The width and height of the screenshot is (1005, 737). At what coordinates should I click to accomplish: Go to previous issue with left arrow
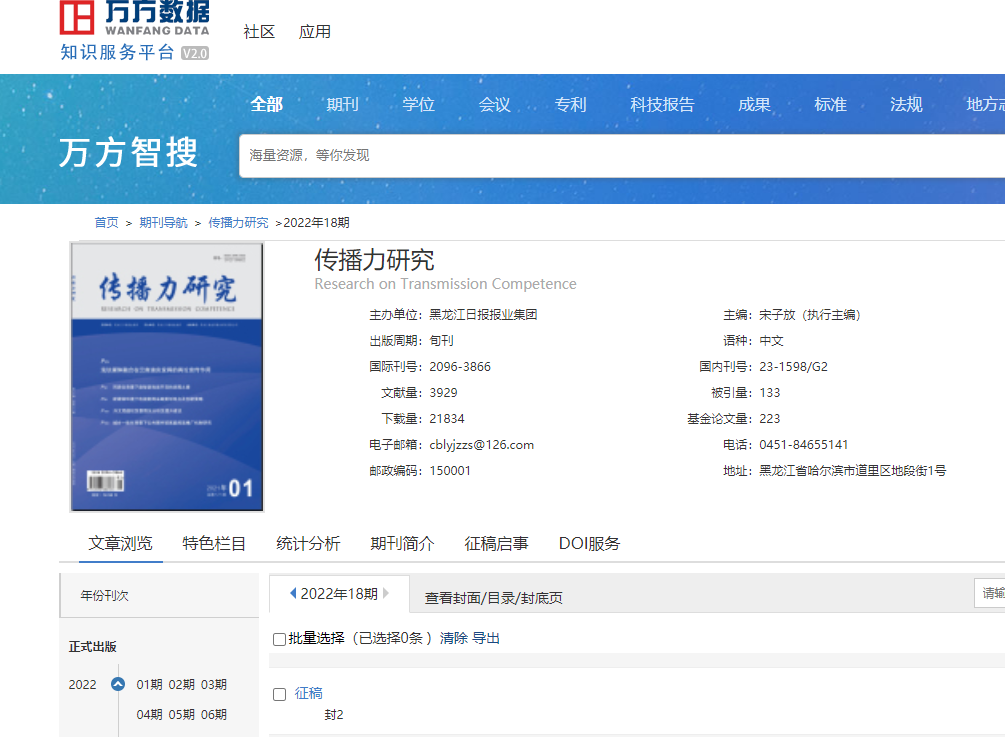click(292, 593)
